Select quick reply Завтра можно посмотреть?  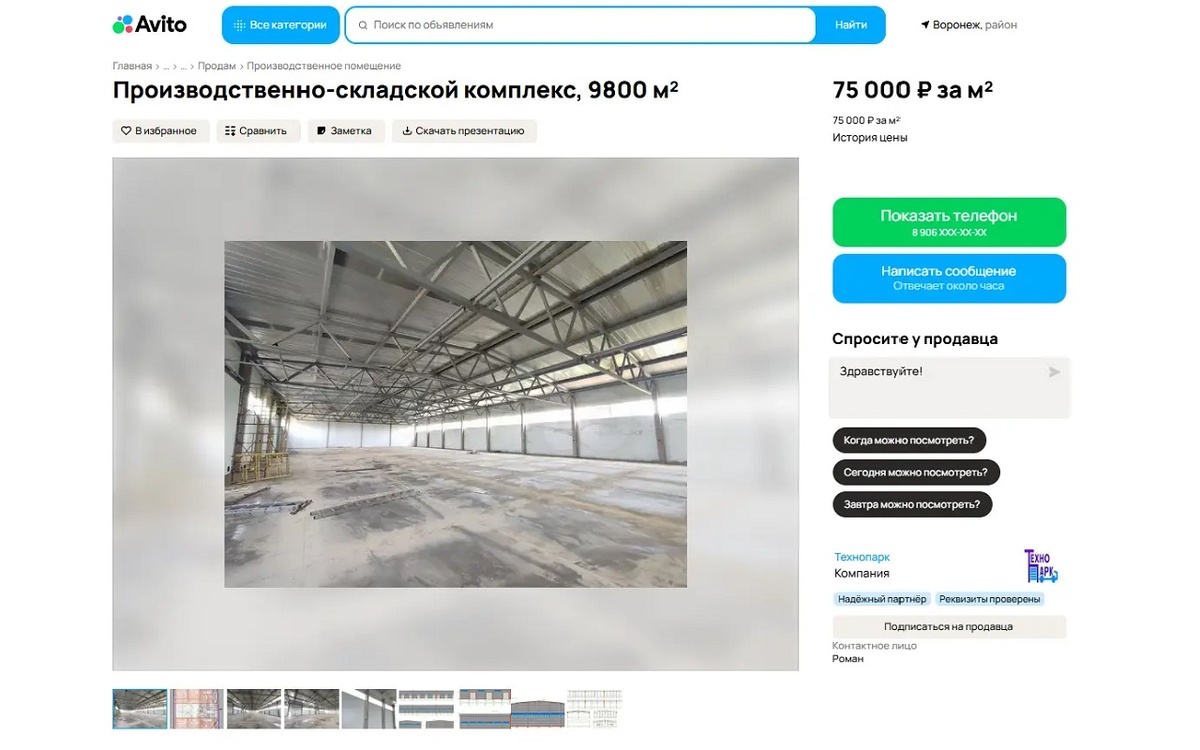tap(912, 504)
